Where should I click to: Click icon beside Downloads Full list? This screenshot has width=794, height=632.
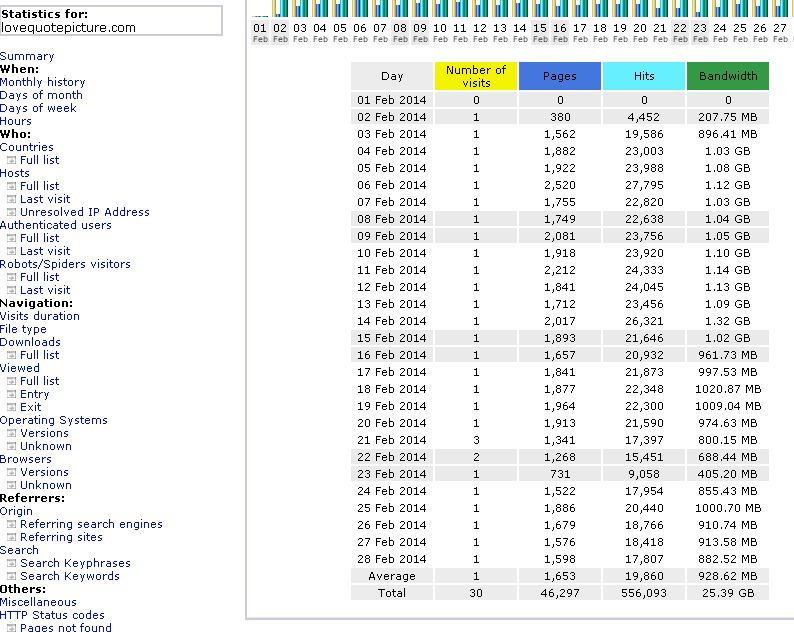tap(11, 355)
